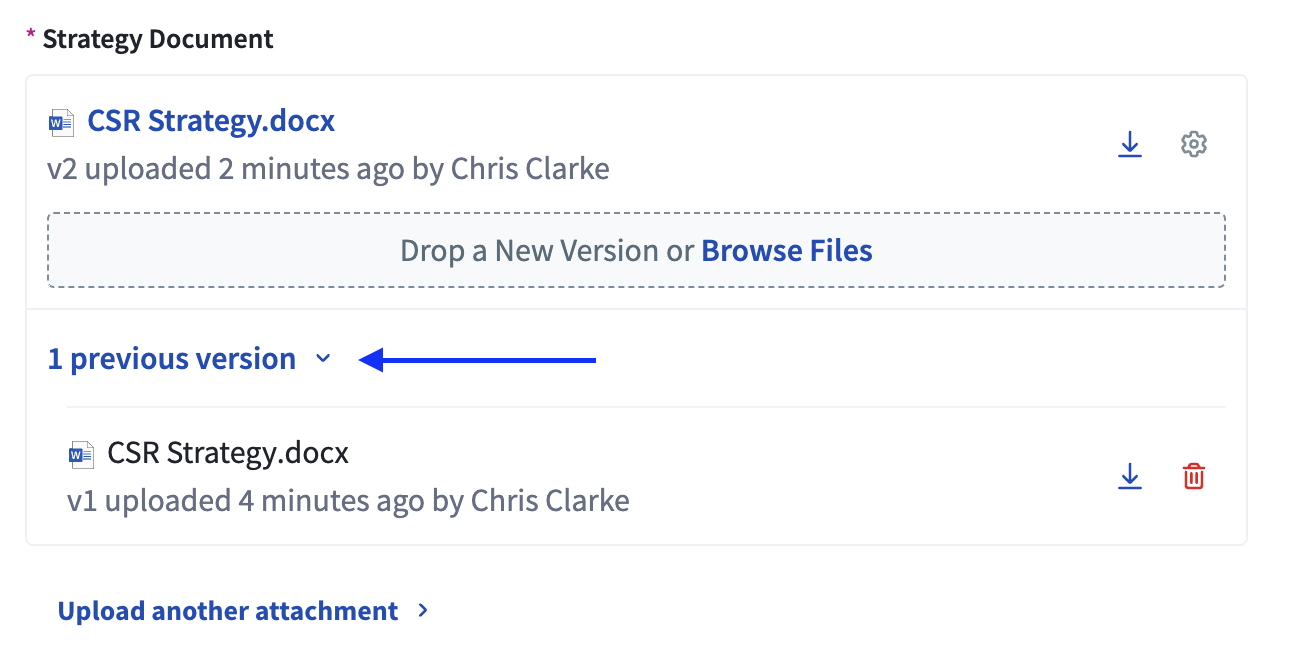This screenshot has height=664, width=1306.
Task: Open the bold blue CSR Strategy.docx link
Action: pos(211,121)
